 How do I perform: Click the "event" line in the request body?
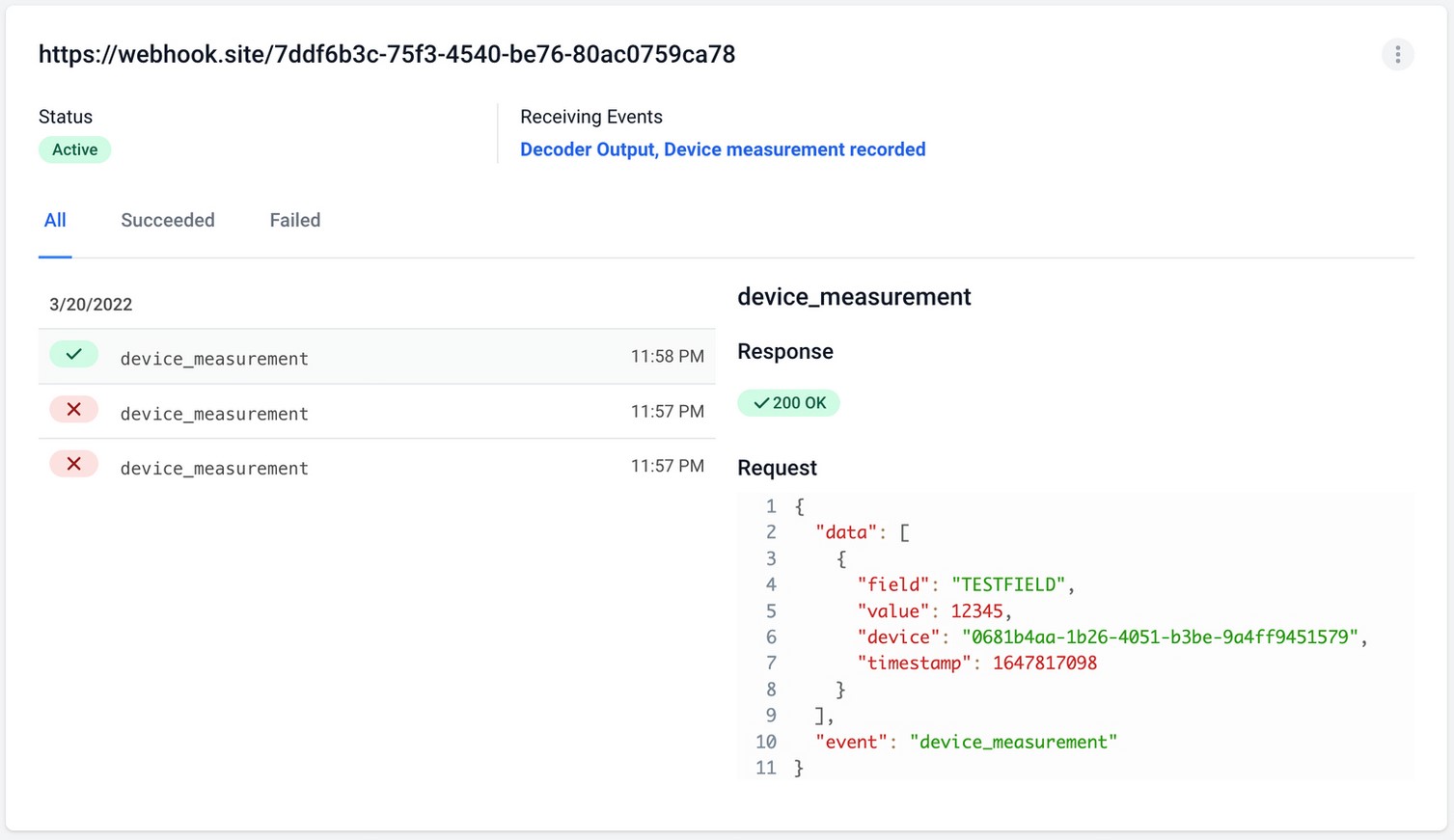coord(965,743)
